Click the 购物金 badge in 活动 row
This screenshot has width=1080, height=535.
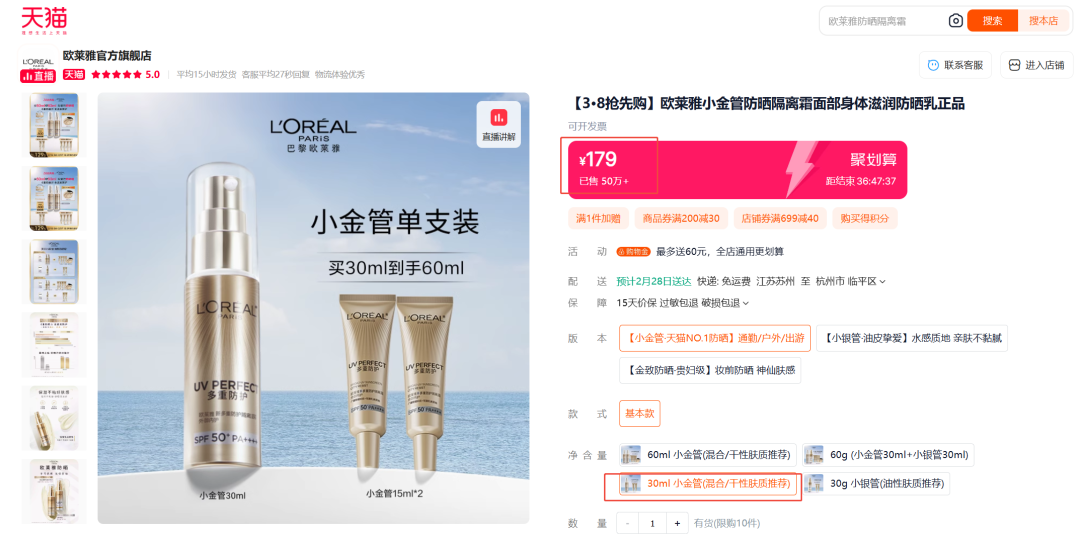(634, 252)
